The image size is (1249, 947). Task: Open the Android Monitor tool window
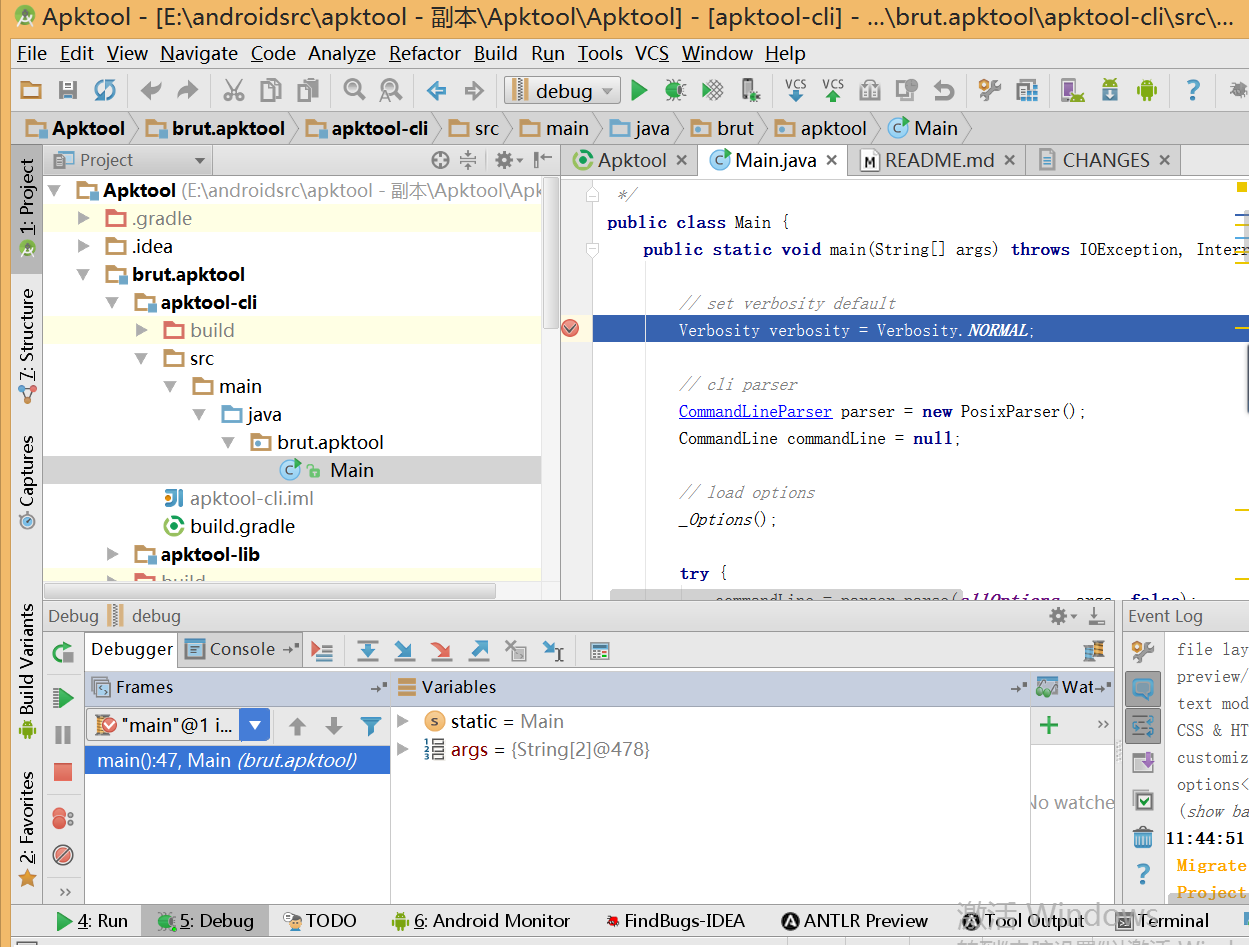[x=481, y=921]
